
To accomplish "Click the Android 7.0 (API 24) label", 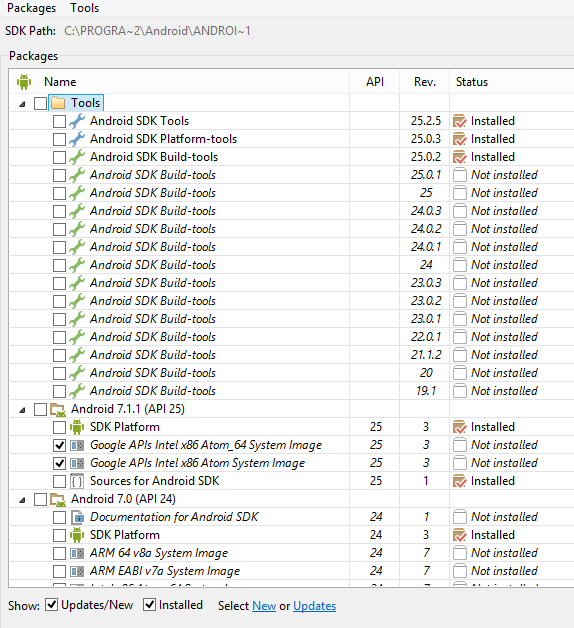I will click(x=123, y=499).
